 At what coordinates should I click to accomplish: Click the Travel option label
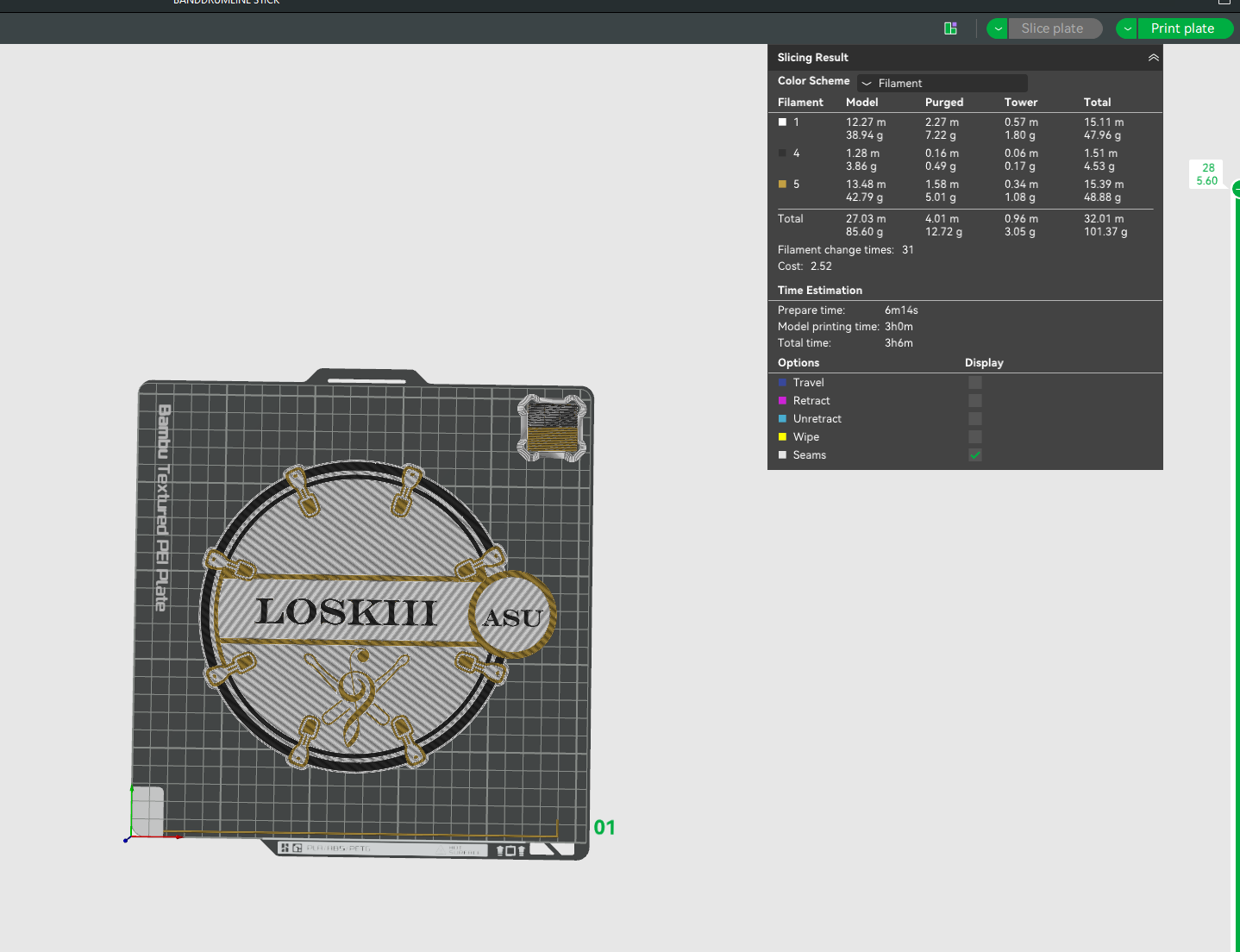(x=809, y=383)
